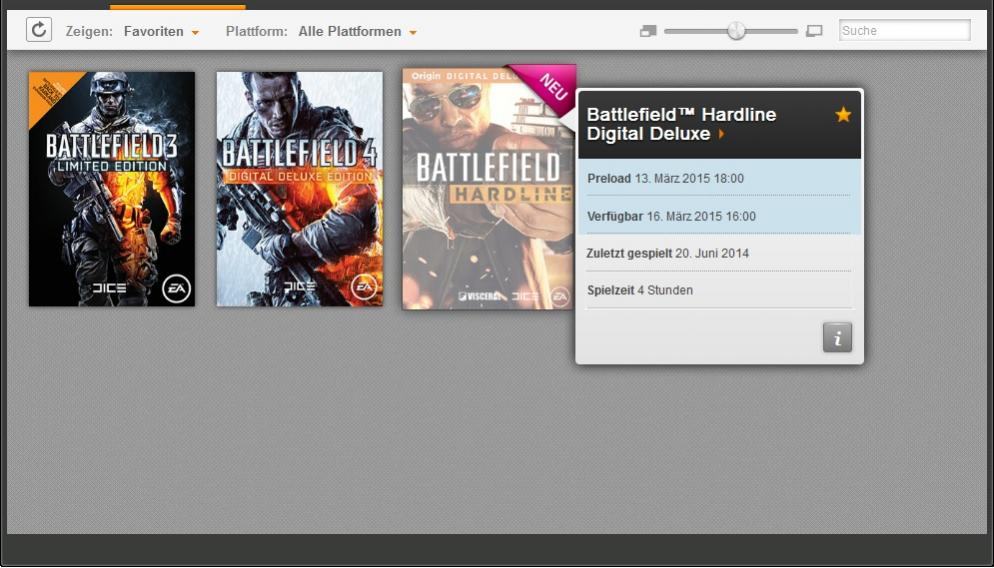The width and height of the screenshot is (994, 568).
Task: Focus the Suche search field
Action: tap(905, 30)
